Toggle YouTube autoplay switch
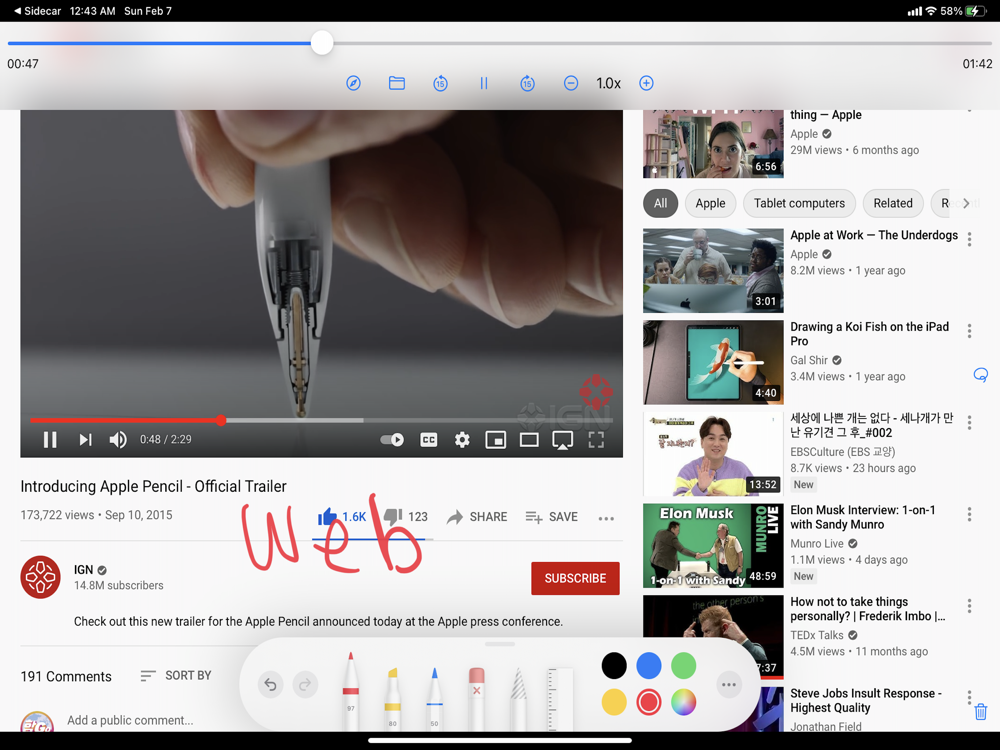The image size is (1000, 750). (x=392, y=439)
